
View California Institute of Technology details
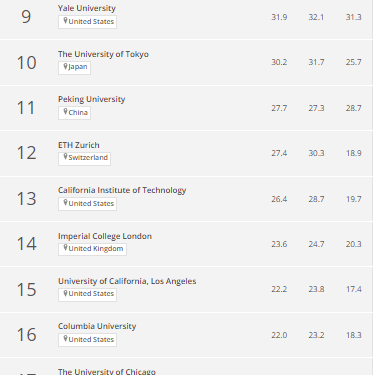[122, 190]
